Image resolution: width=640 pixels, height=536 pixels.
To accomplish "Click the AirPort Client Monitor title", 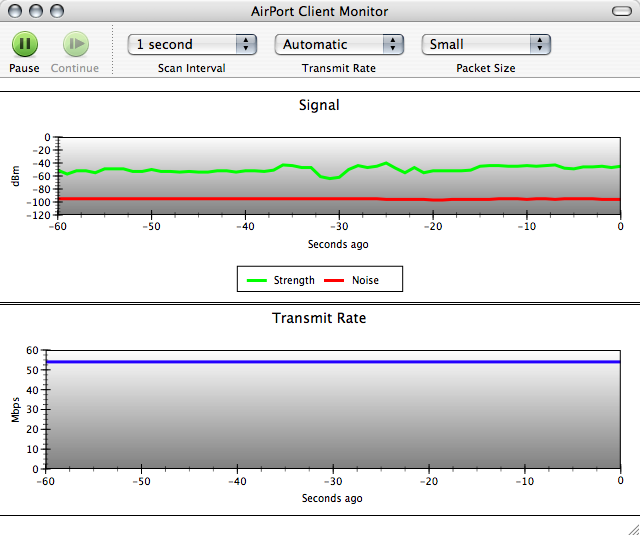I will coord(319,11).
